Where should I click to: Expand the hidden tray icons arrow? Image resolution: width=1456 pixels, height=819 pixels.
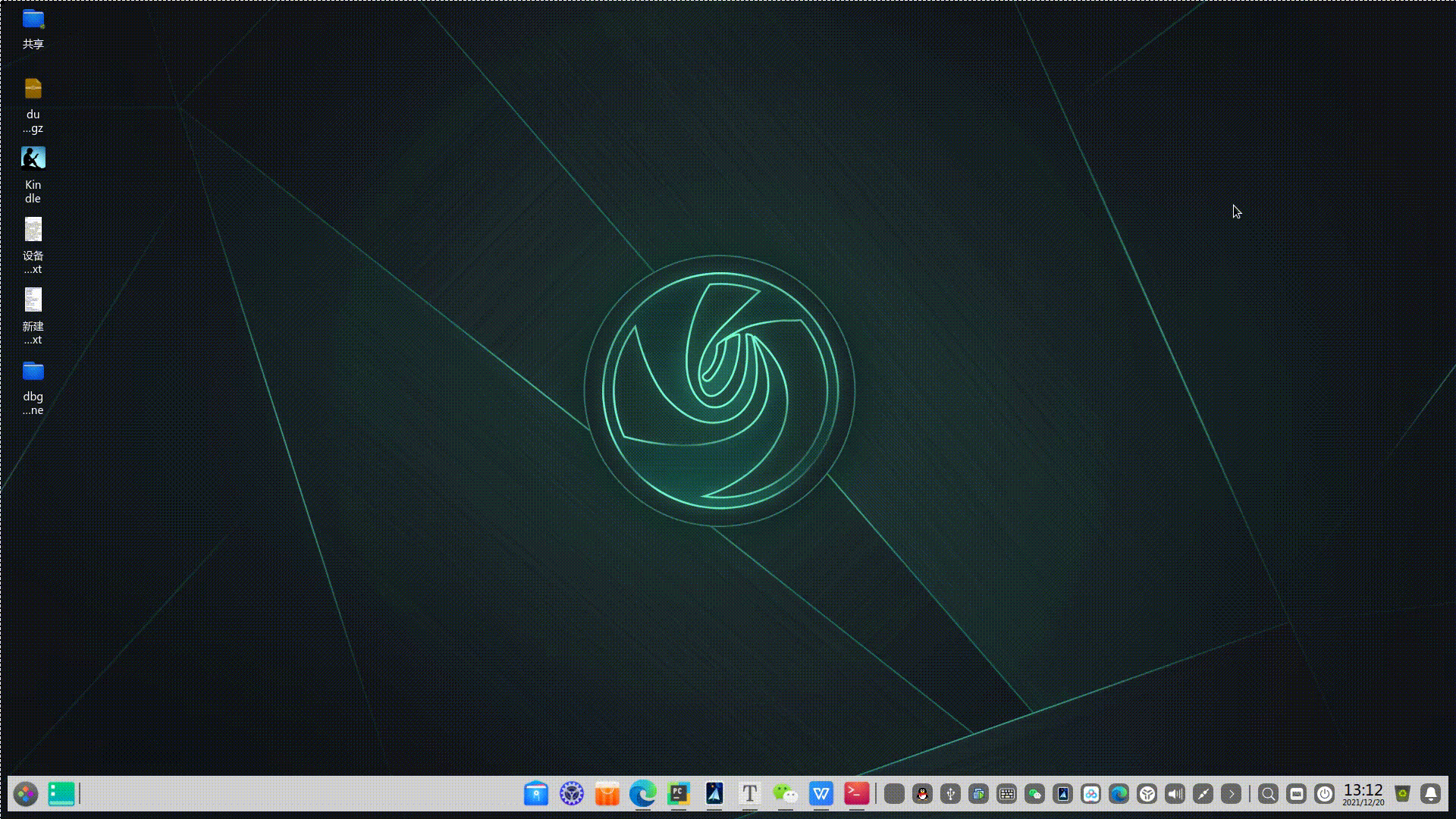click(x=1232, y=795)
